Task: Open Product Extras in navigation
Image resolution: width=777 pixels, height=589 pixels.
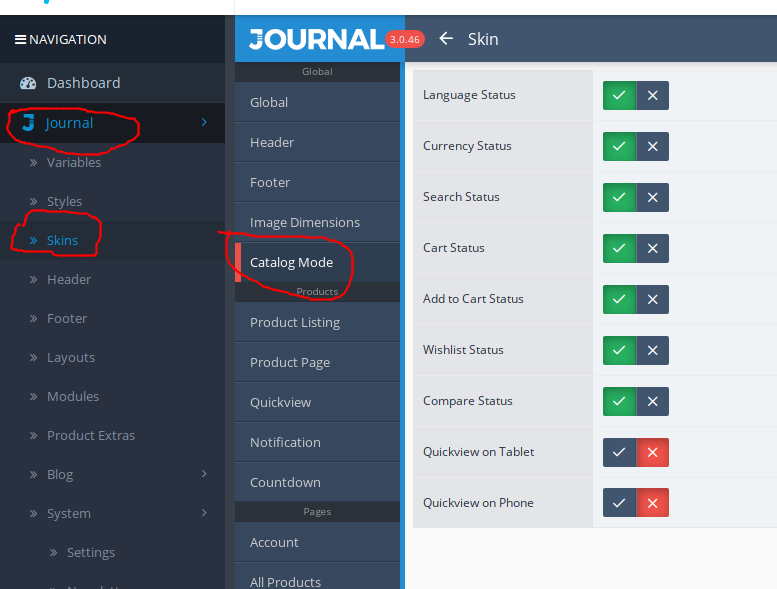Action: (112, 435)
